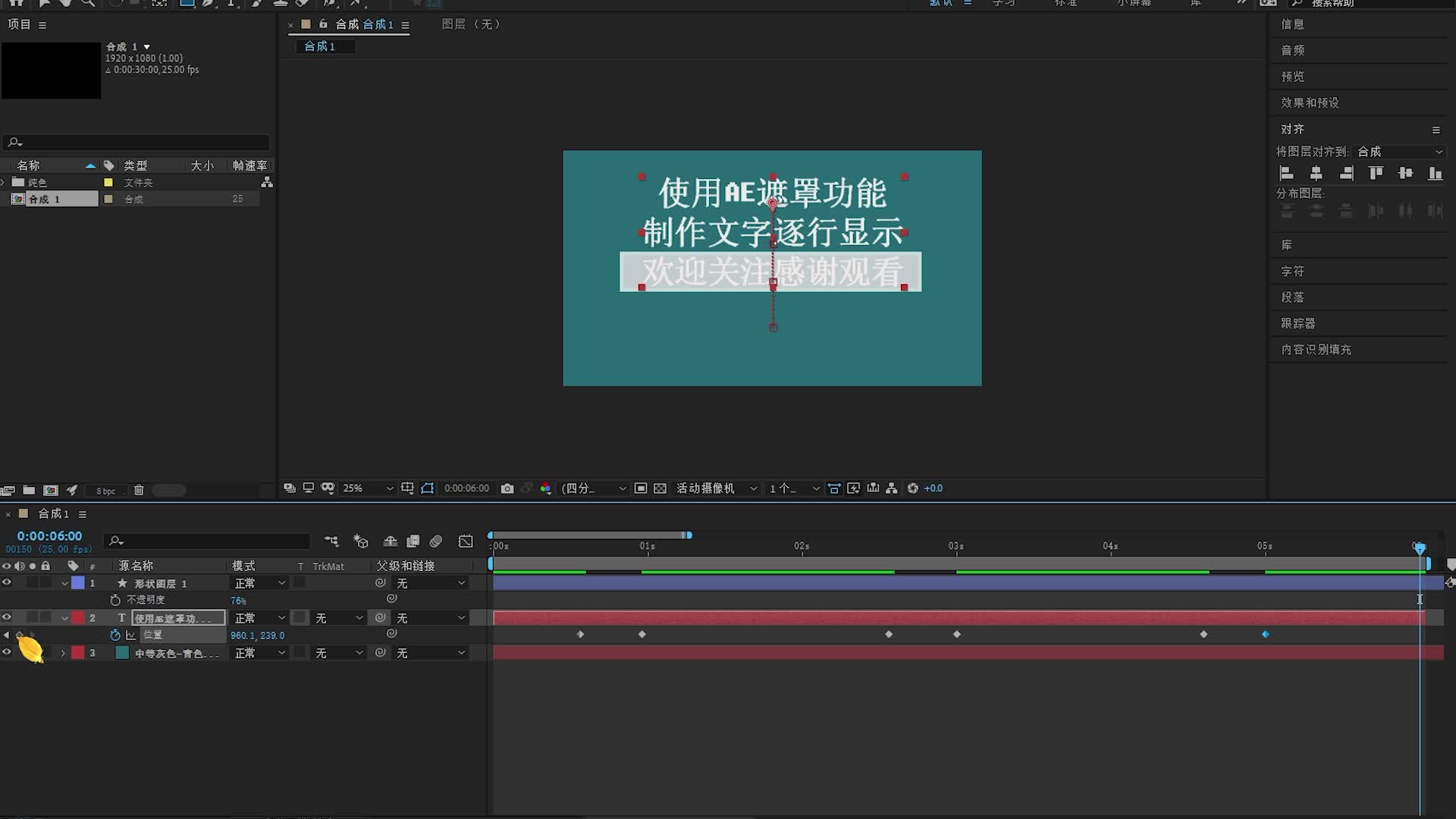This screenshot has width=1456, height=819.
Task: Click the current time 0:00:06:00 display
Action: (x=49, y=536)
